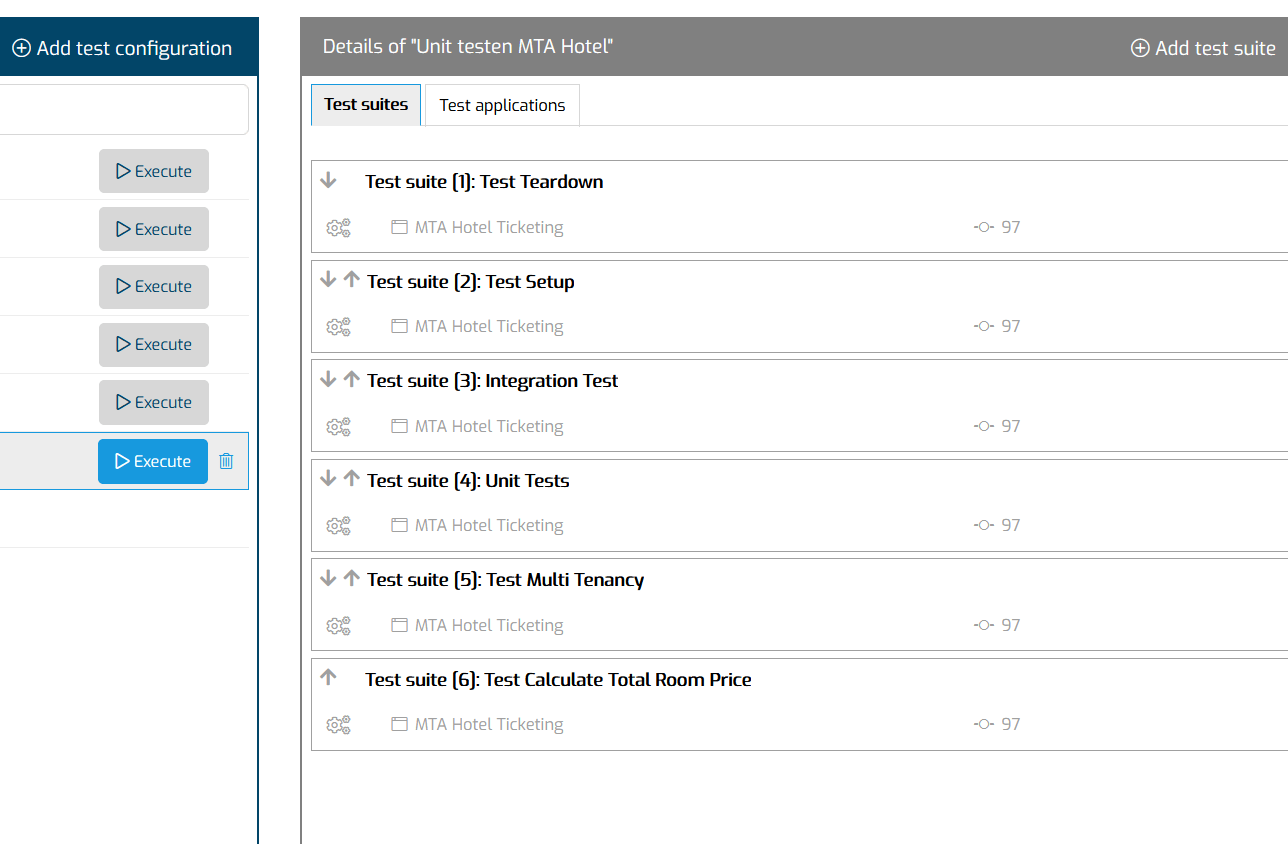Viewport: 1288px width, 844px height.
Task: Select the Test suites tab
Action: coord(366,105)
